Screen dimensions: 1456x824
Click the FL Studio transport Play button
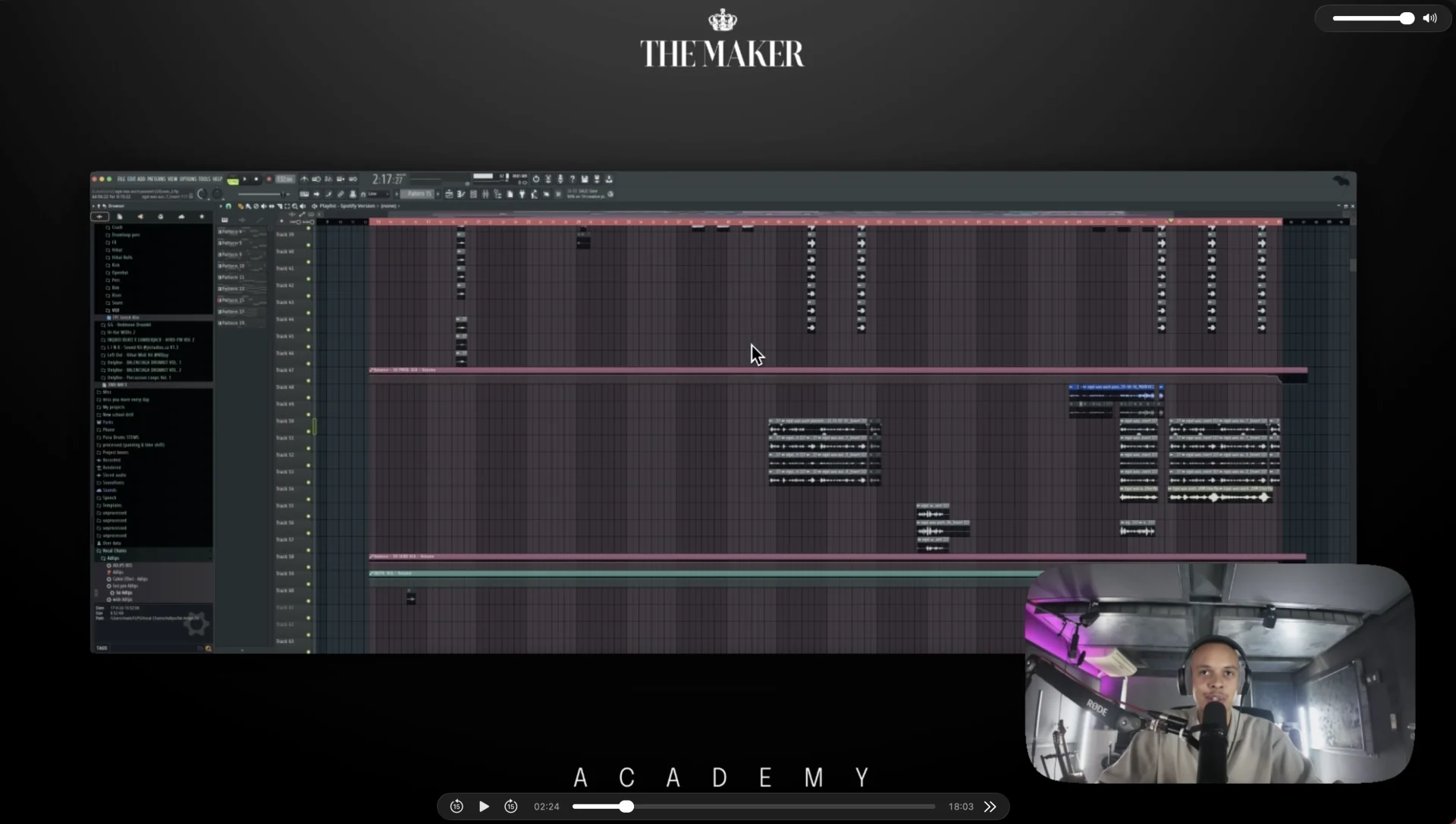245,179
